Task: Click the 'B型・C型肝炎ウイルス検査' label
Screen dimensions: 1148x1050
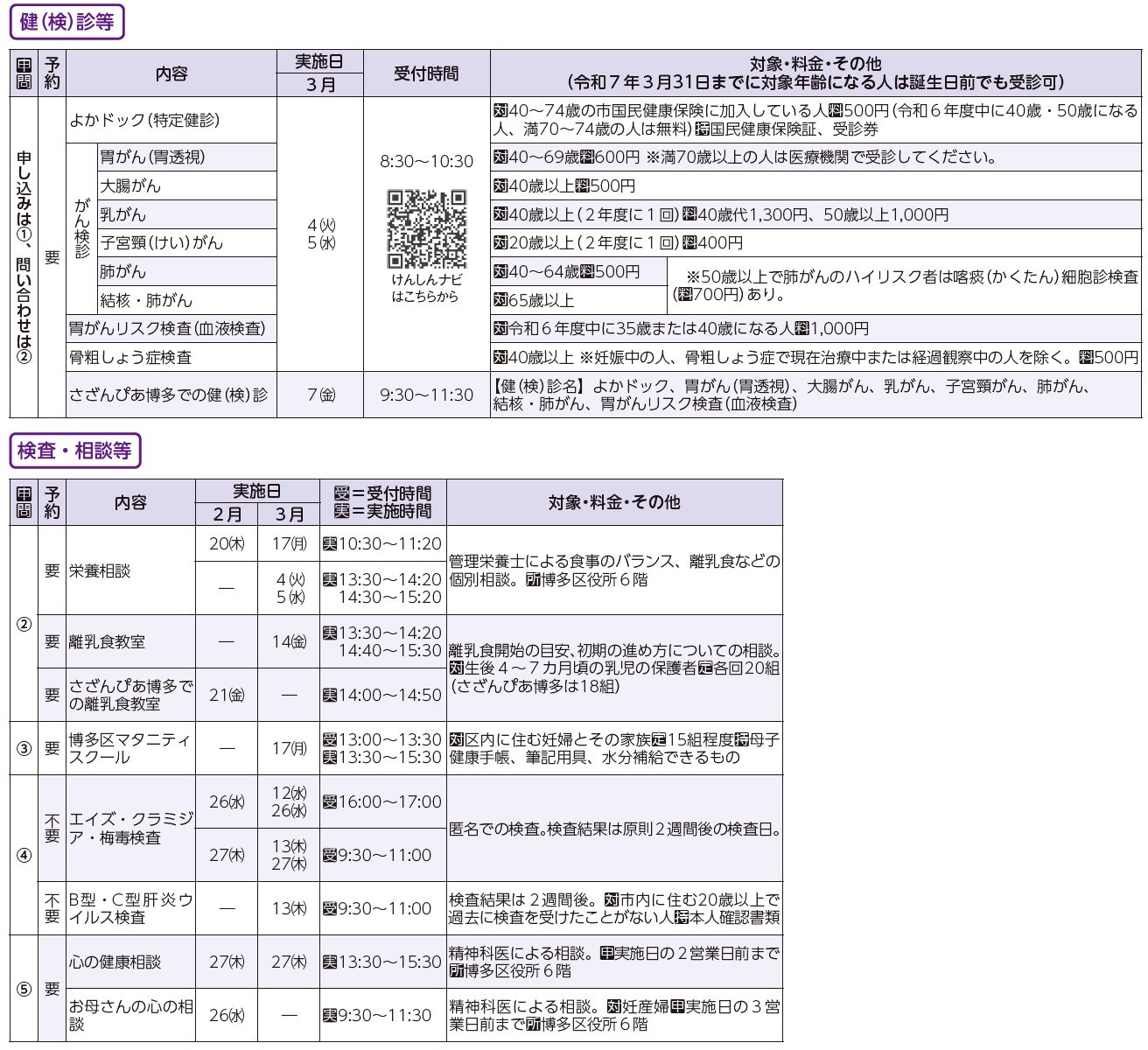Action: click(x=131, y=908)
